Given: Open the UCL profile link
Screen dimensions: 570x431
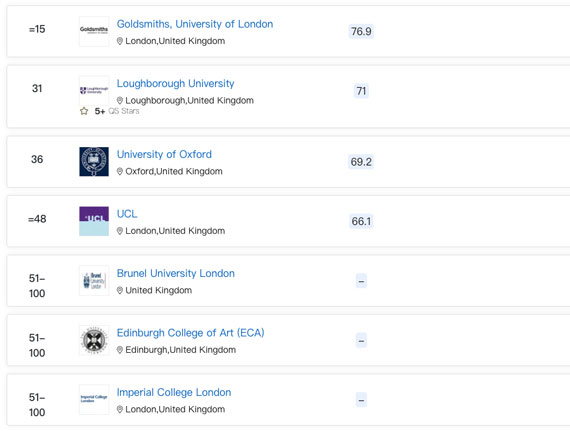Looking at the screenshot, I should point(127,214).
